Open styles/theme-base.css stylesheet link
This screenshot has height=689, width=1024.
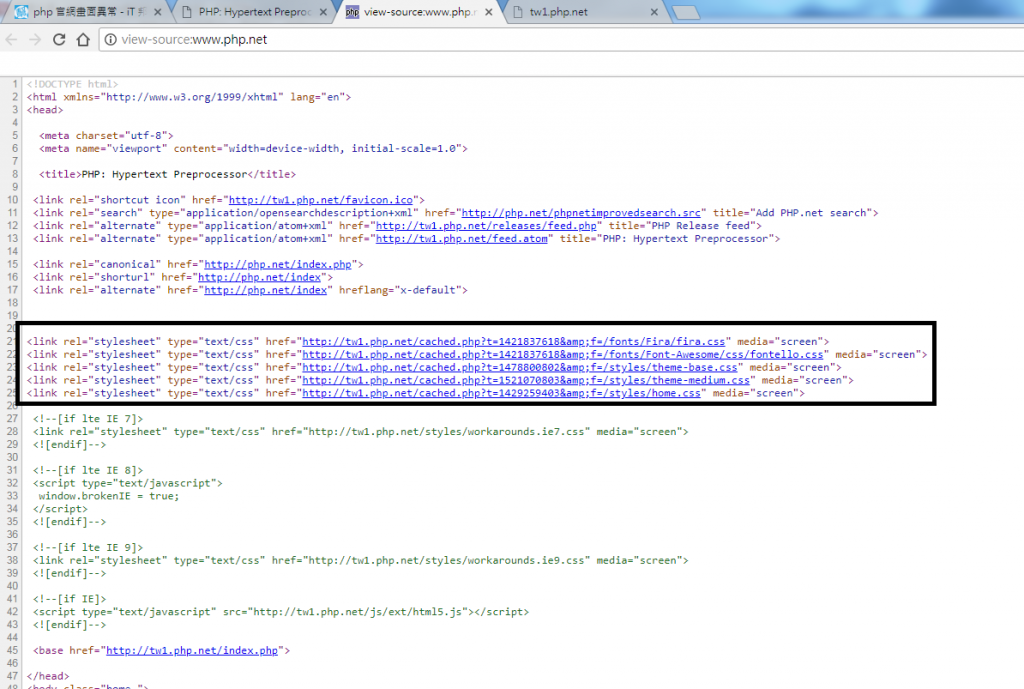(x=520, y=367)
